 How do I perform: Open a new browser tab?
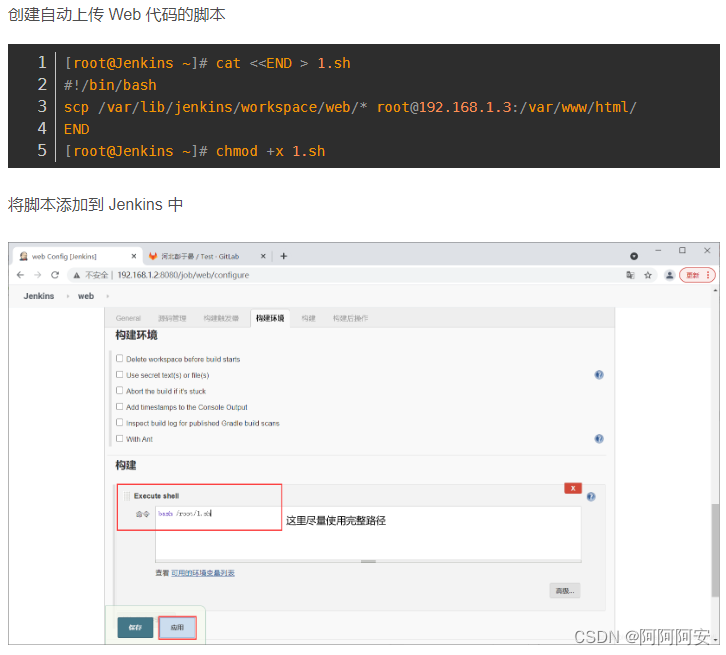[284, 256]
